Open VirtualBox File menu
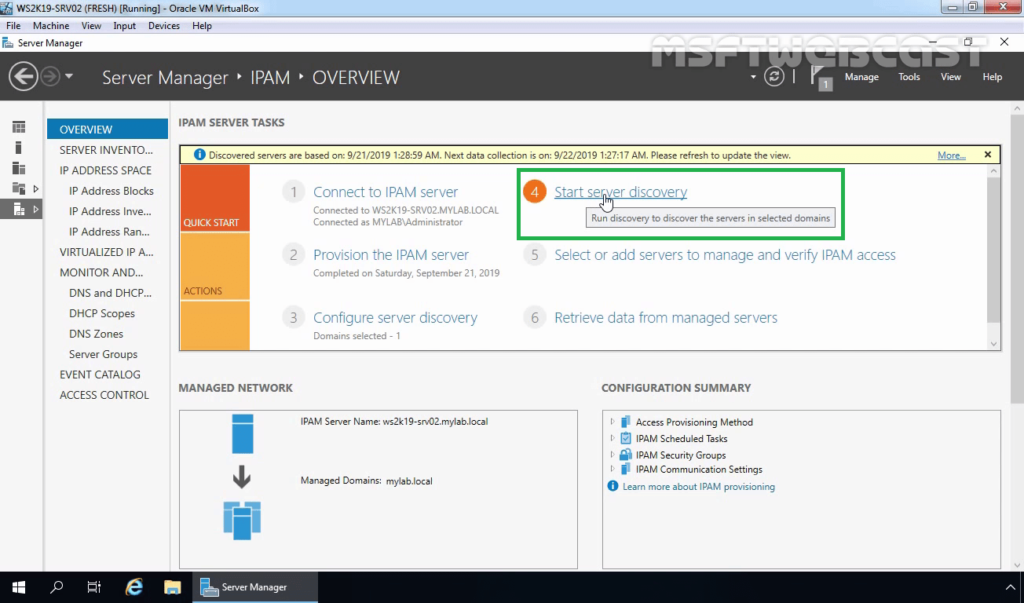This screenshot has width=1024, height=603. [13, 25]
